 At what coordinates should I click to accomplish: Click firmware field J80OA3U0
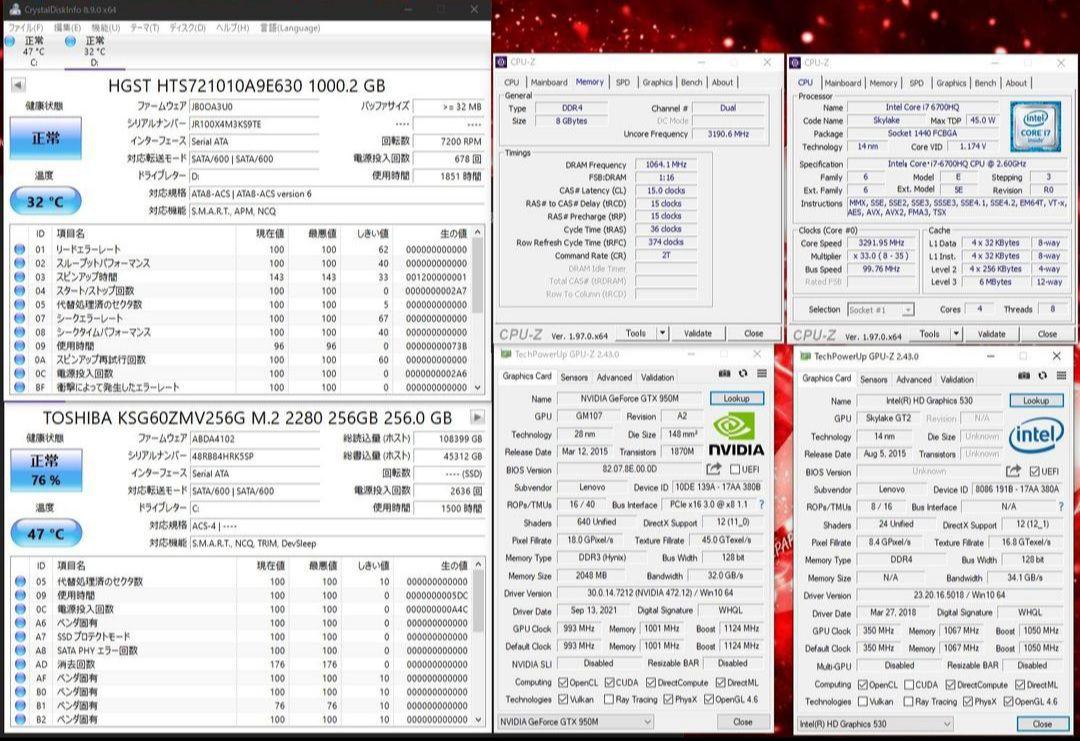254,107
